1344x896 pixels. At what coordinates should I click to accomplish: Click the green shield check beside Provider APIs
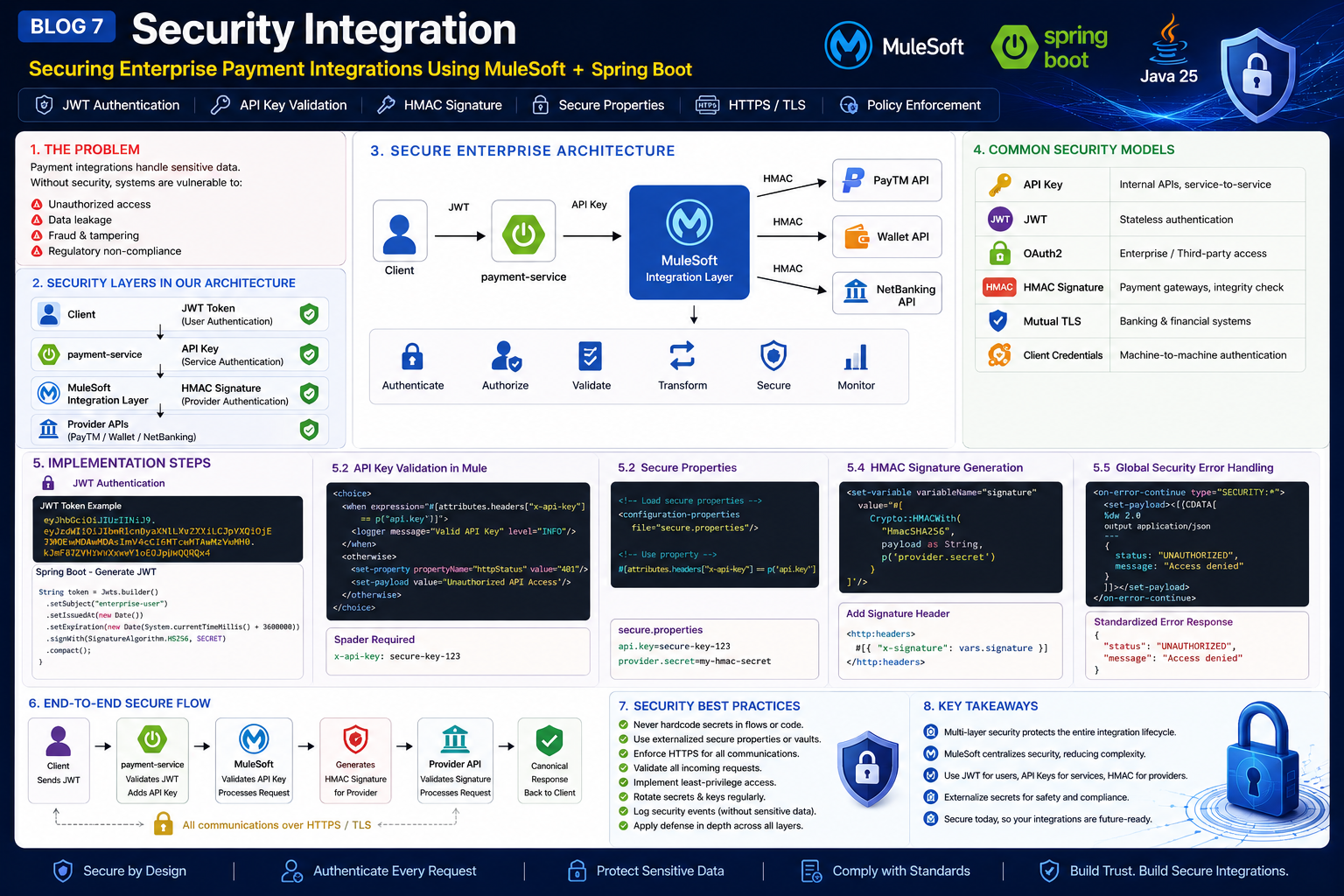pyautogui.click(x=309, y=430)
